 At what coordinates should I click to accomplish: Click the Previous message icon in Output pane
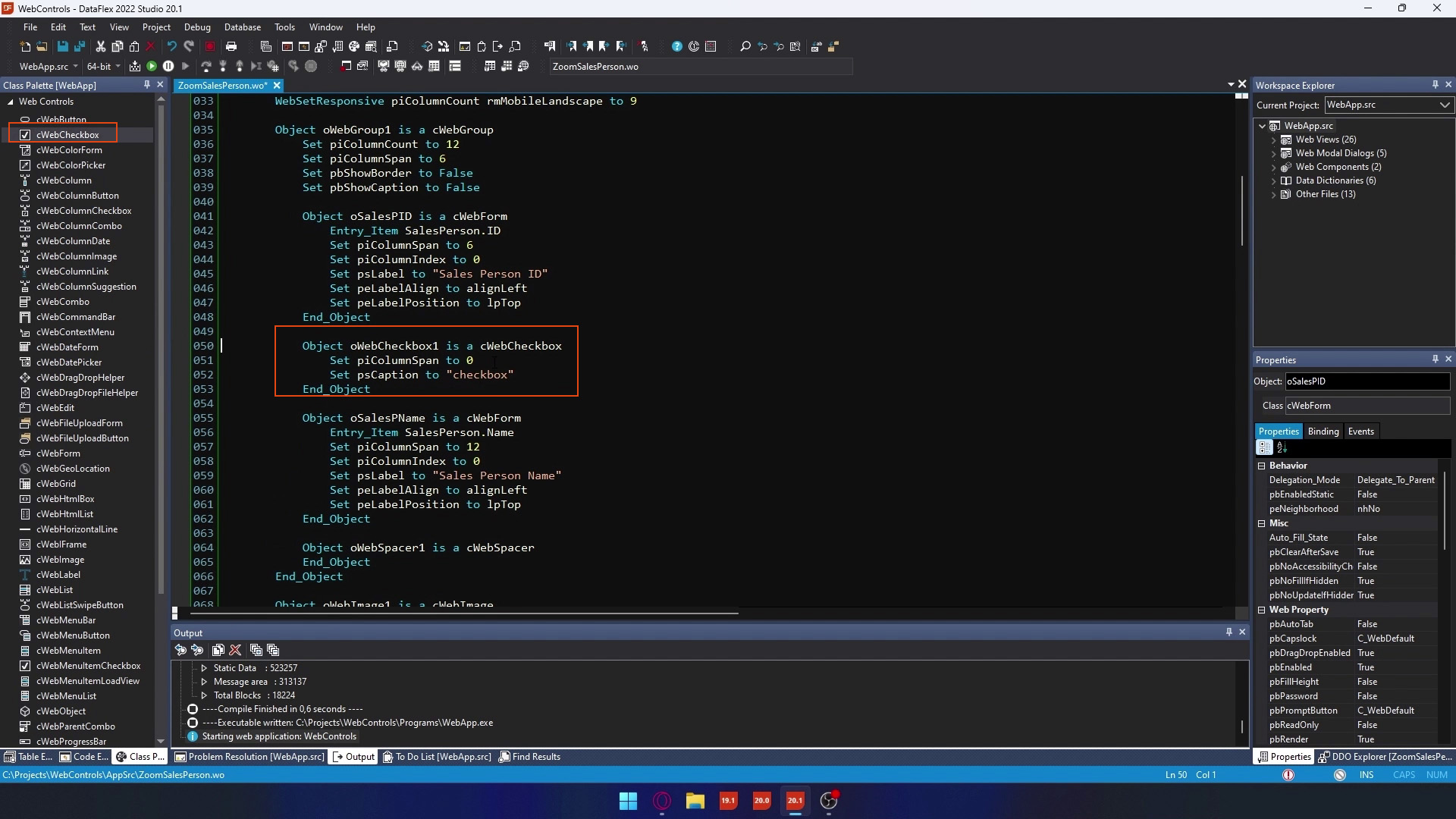coord(180,650)
